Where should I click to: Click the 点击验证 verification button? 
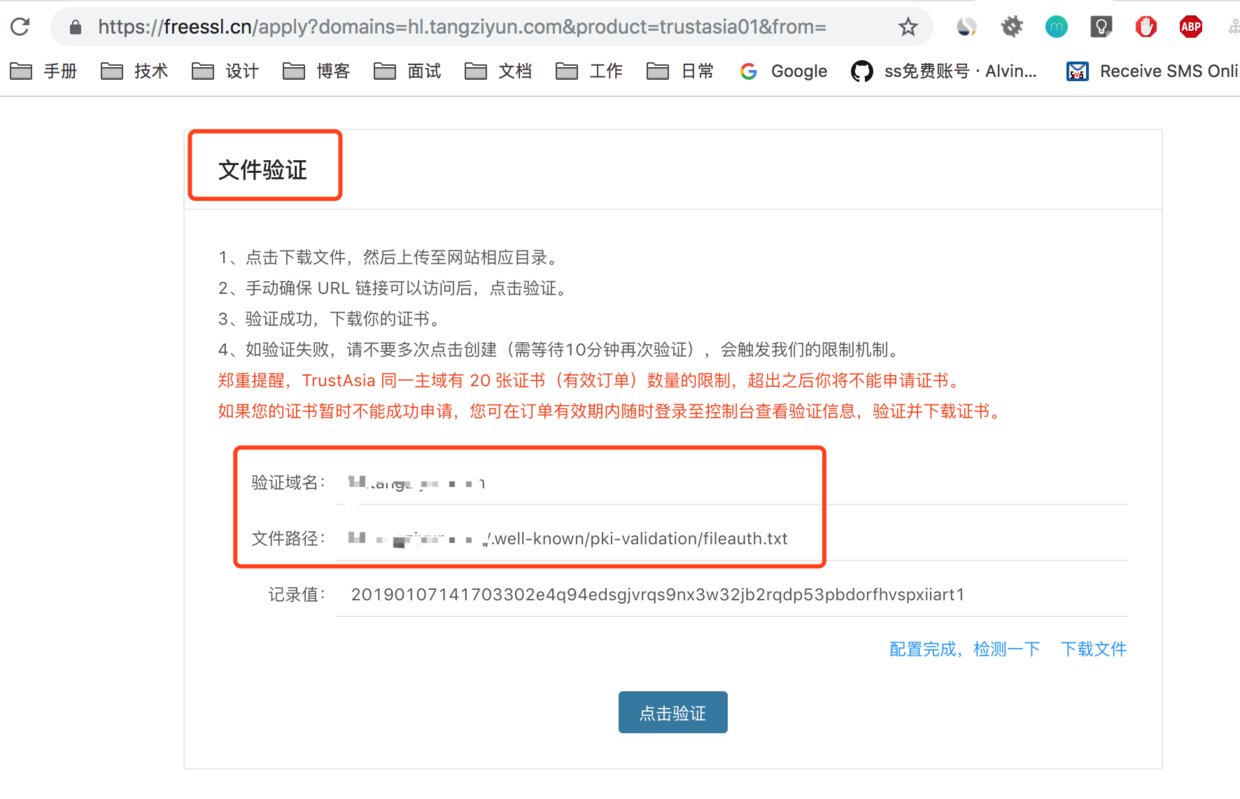[672, 712]
